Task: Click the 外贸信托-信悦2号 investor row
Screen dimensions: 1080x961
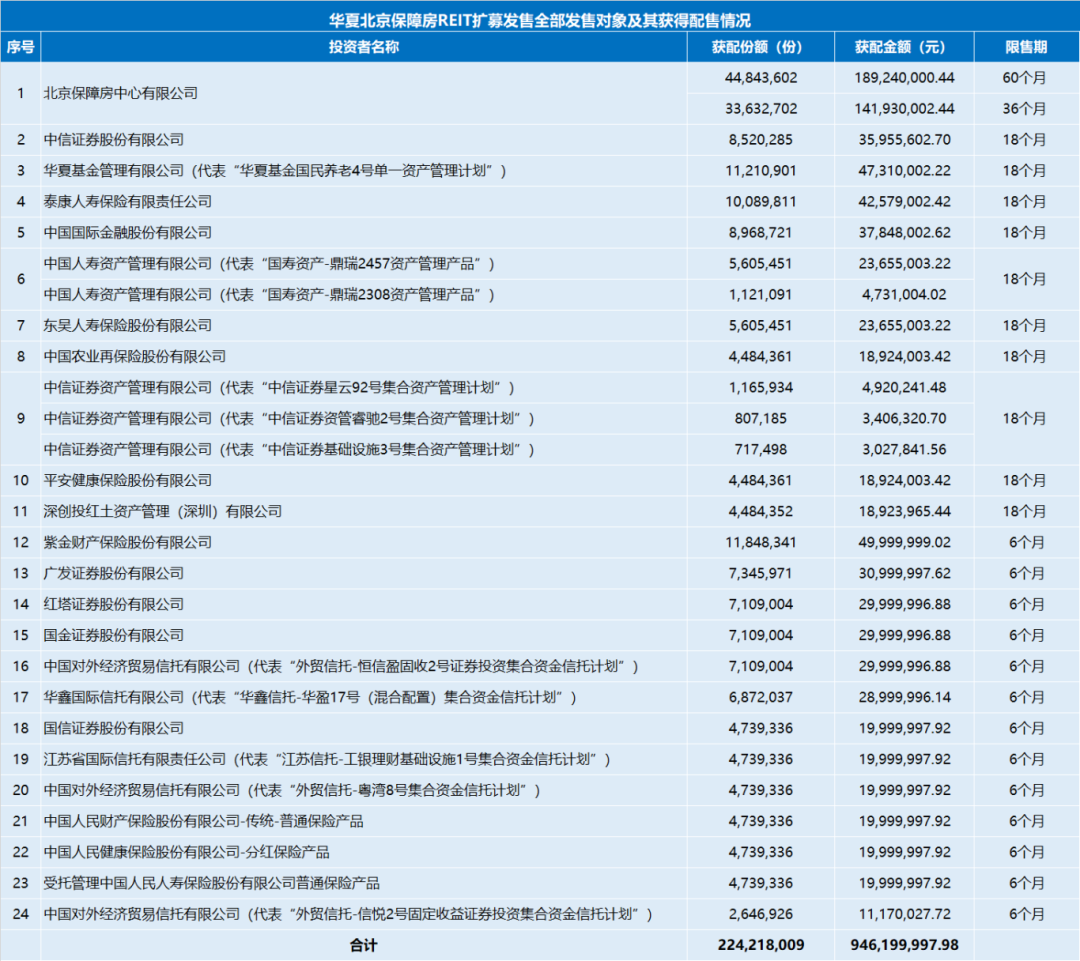Action: (349, 915)
